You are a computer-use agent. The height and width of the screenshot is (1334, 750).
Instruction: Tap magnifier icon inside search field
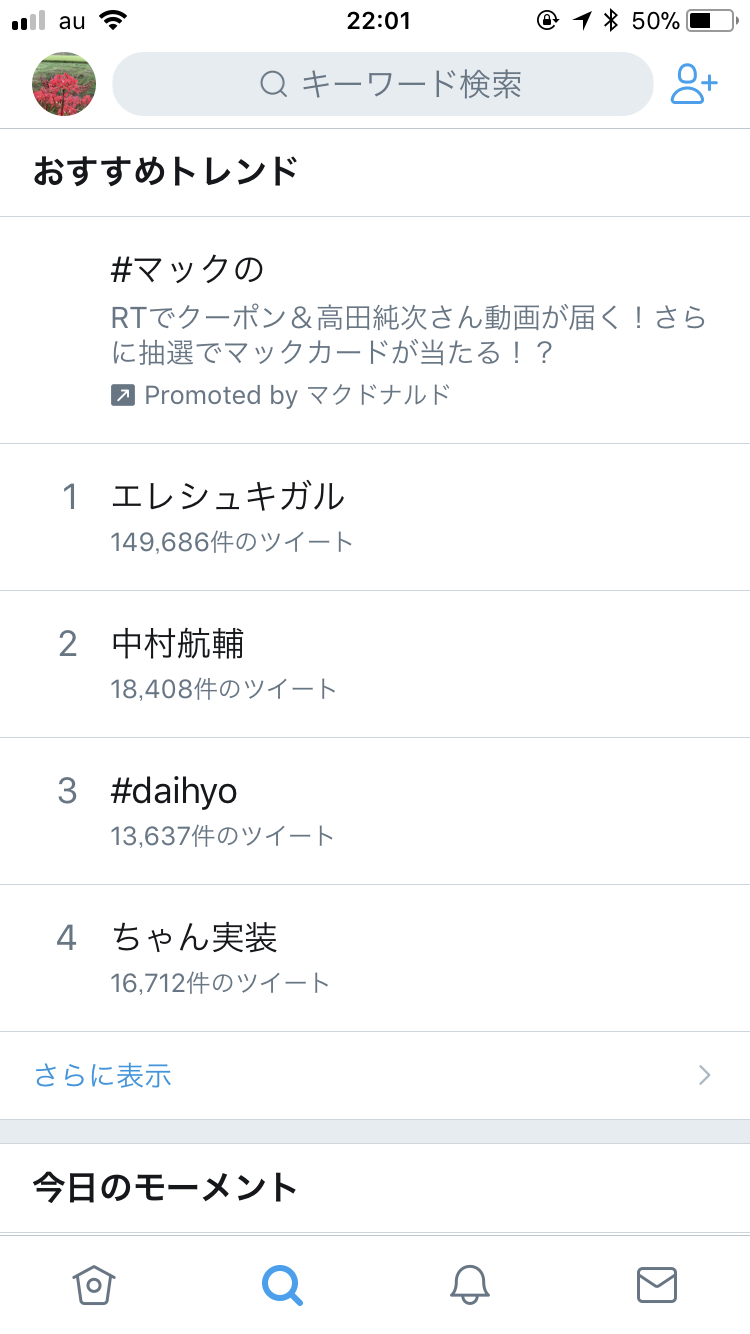tap(273, 84)
